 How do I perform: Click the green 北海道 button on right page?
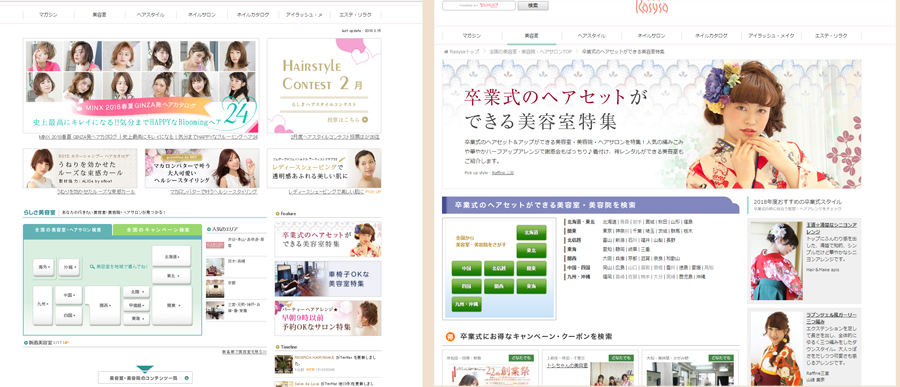pyautogui.click(x=531, y=233)
